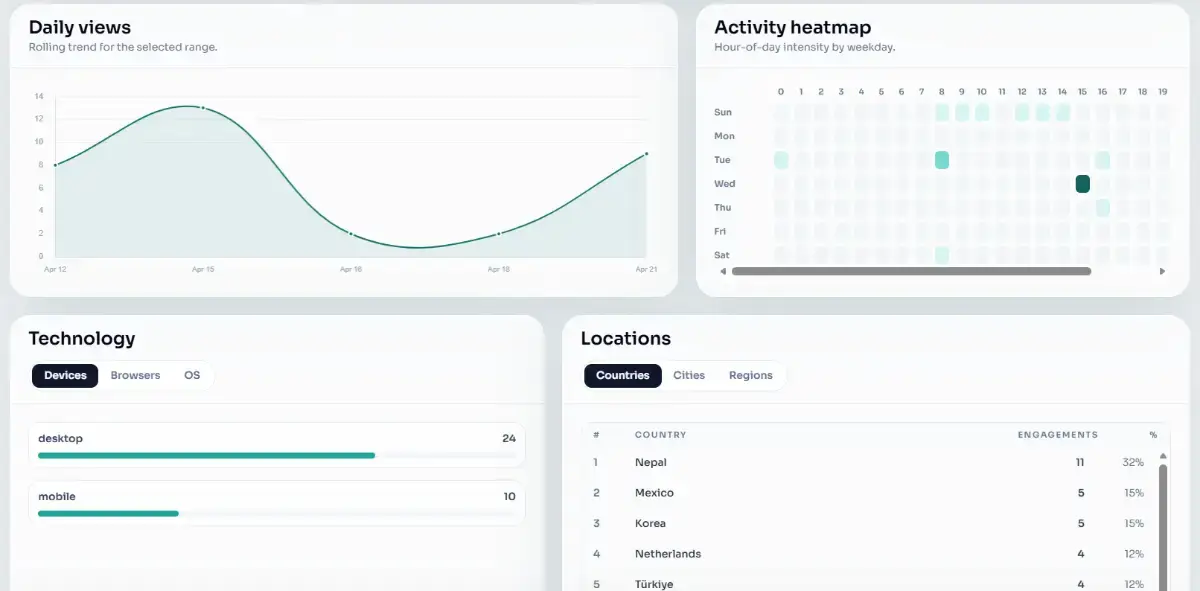Click the Apr 15 data point on chart
Image resolution: width=1200 pixels, height=591 pixels.
tap(203, 107)
